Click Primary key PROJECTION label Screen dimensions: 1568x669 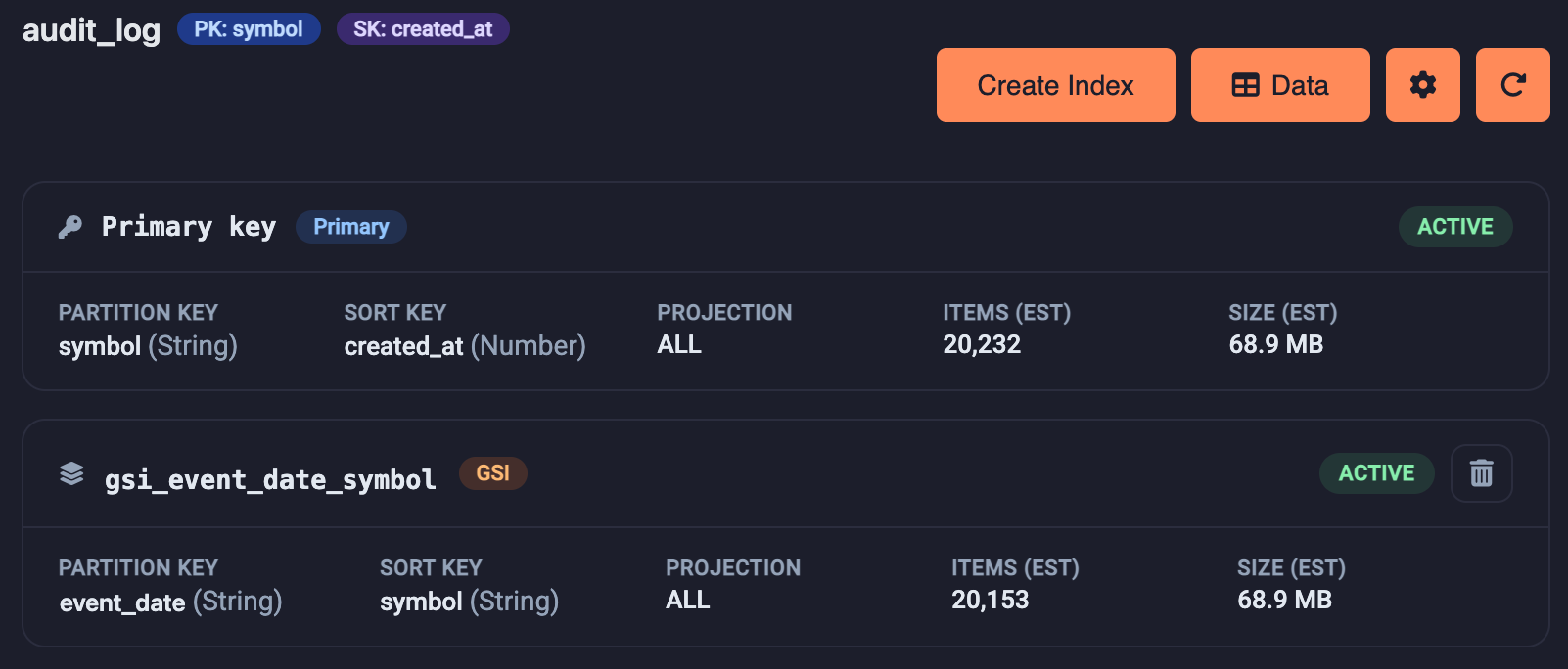[x=725, y=313]
